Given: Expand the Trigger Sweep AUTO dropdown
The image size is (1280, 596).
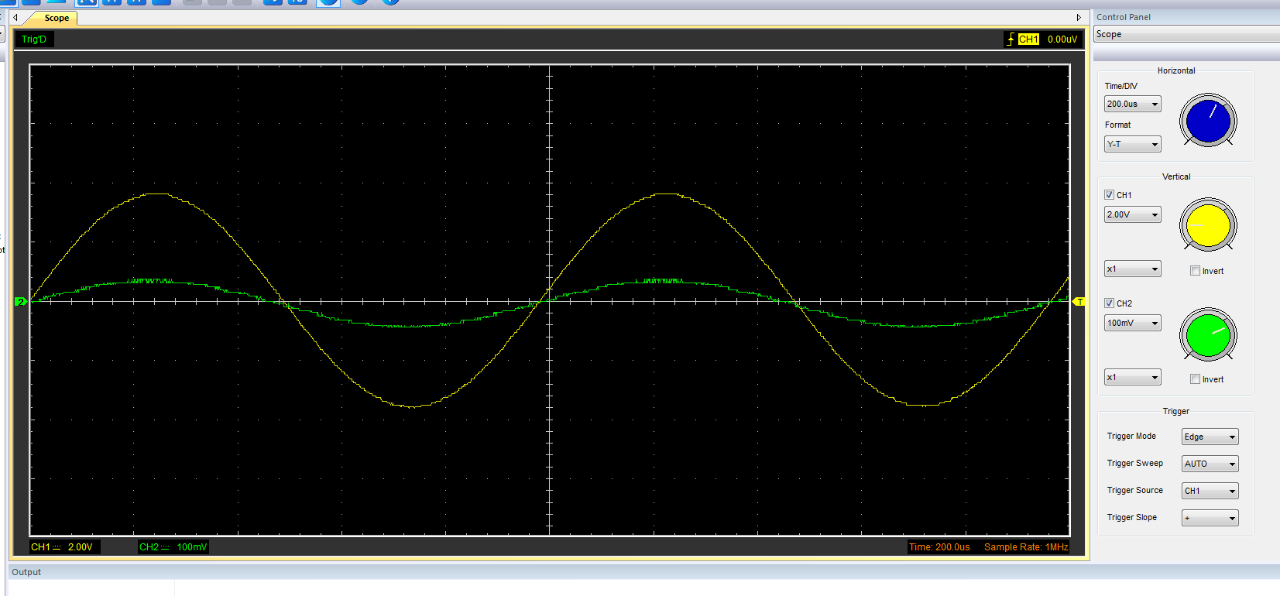Looking at the screenshot, I should pos(1210,464).
